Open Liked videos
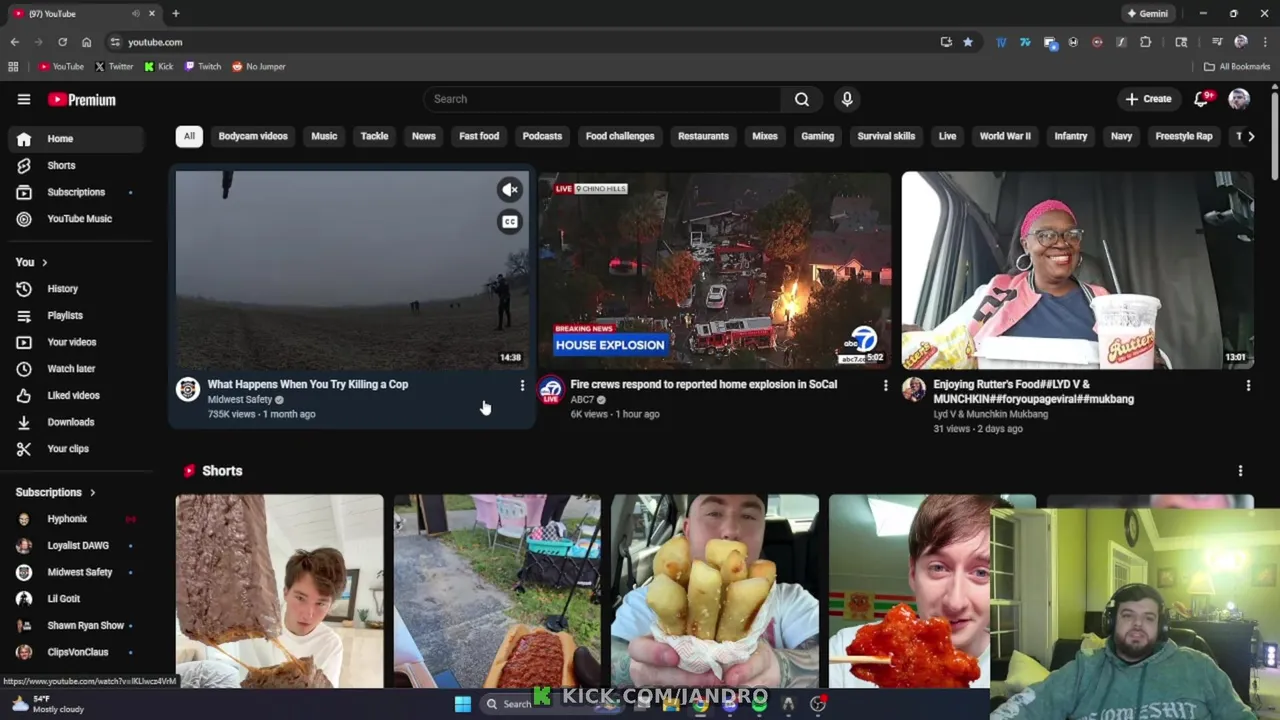 click(76, 395)
